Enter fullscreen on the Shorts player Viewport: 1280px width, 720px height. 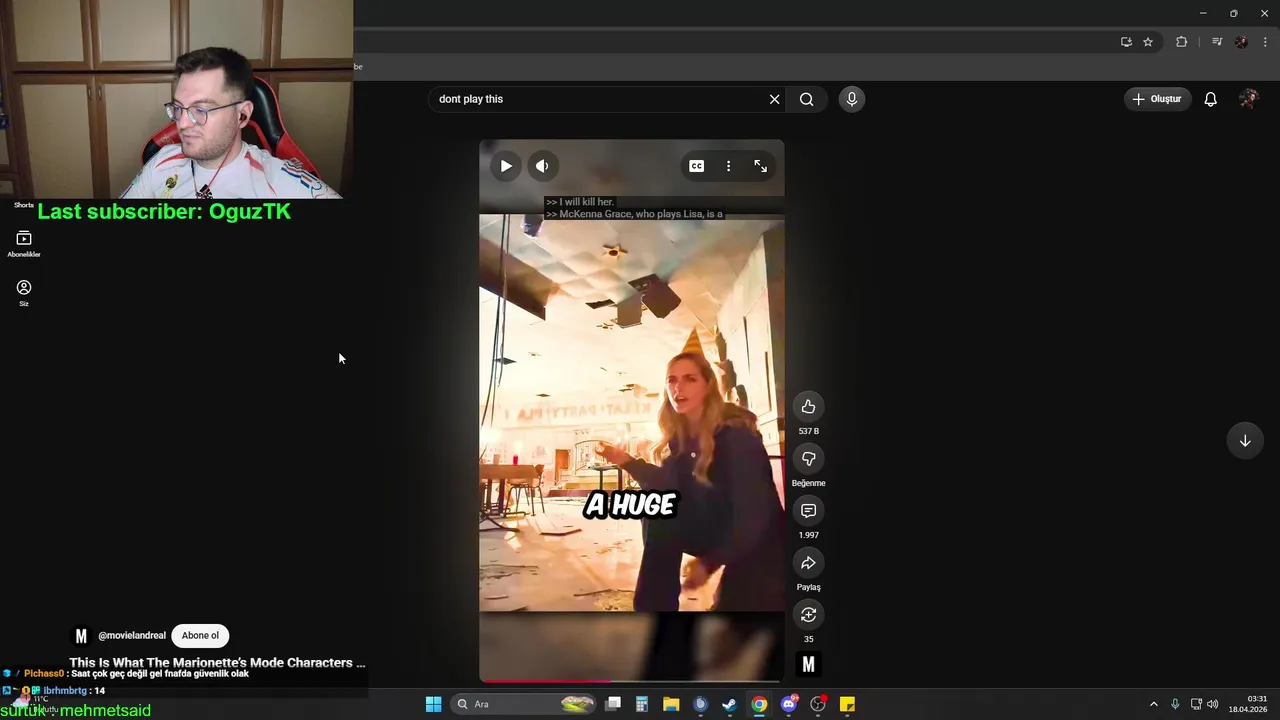point(760,166)
